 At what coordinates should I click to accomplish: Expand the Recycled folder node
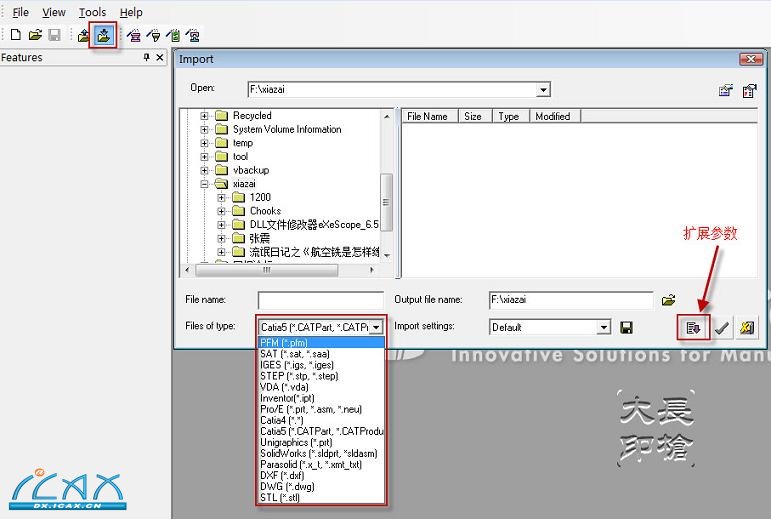pyautogui.click(x=204, y=116)
